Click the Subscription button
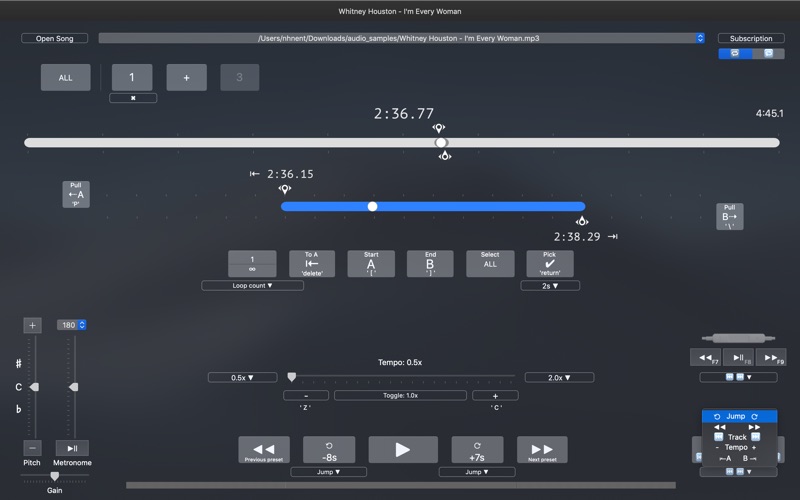The image size is (800, 500). coord(750,38)
